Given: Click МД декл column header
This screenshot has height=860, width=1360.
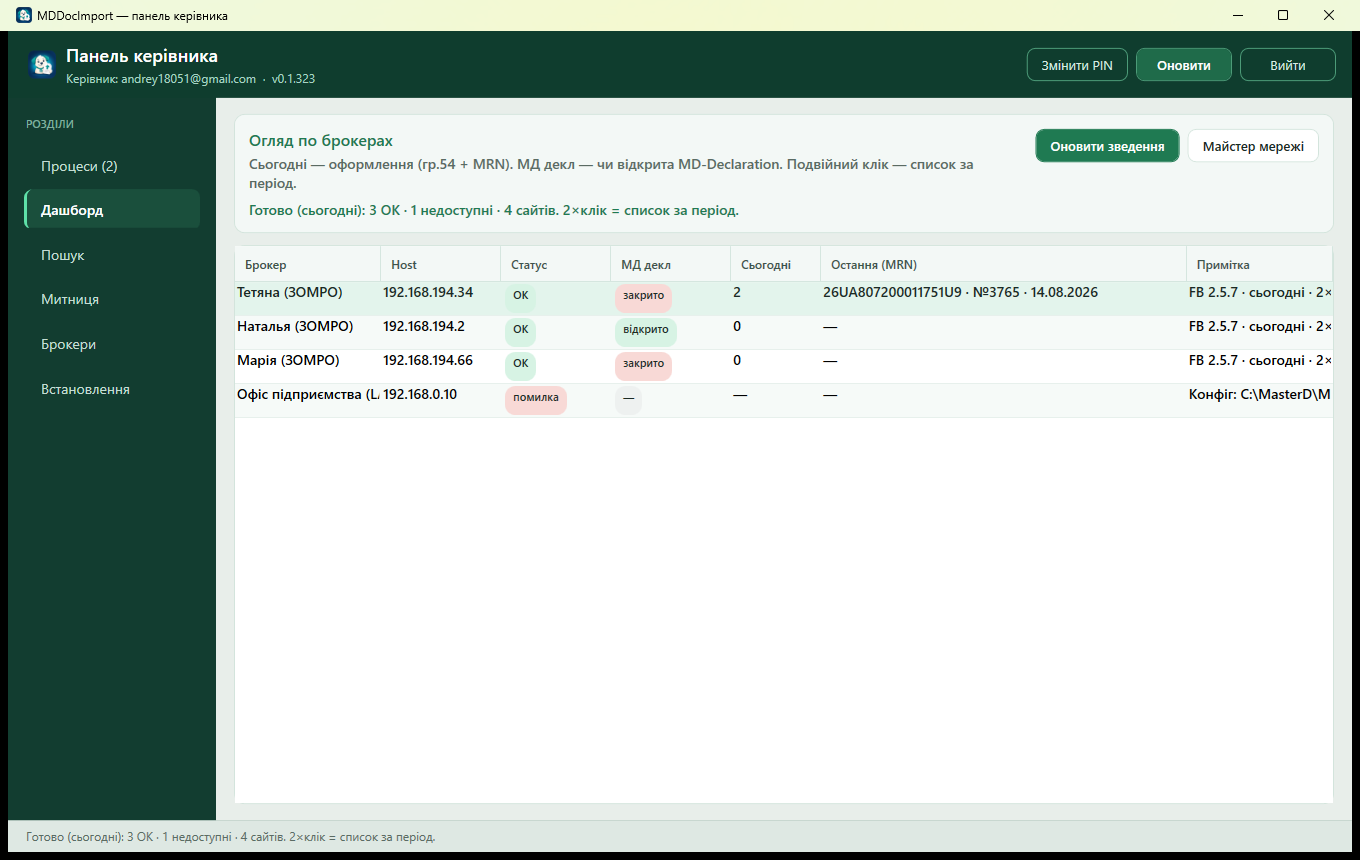Looking at the screenshot, I should 671,265.
